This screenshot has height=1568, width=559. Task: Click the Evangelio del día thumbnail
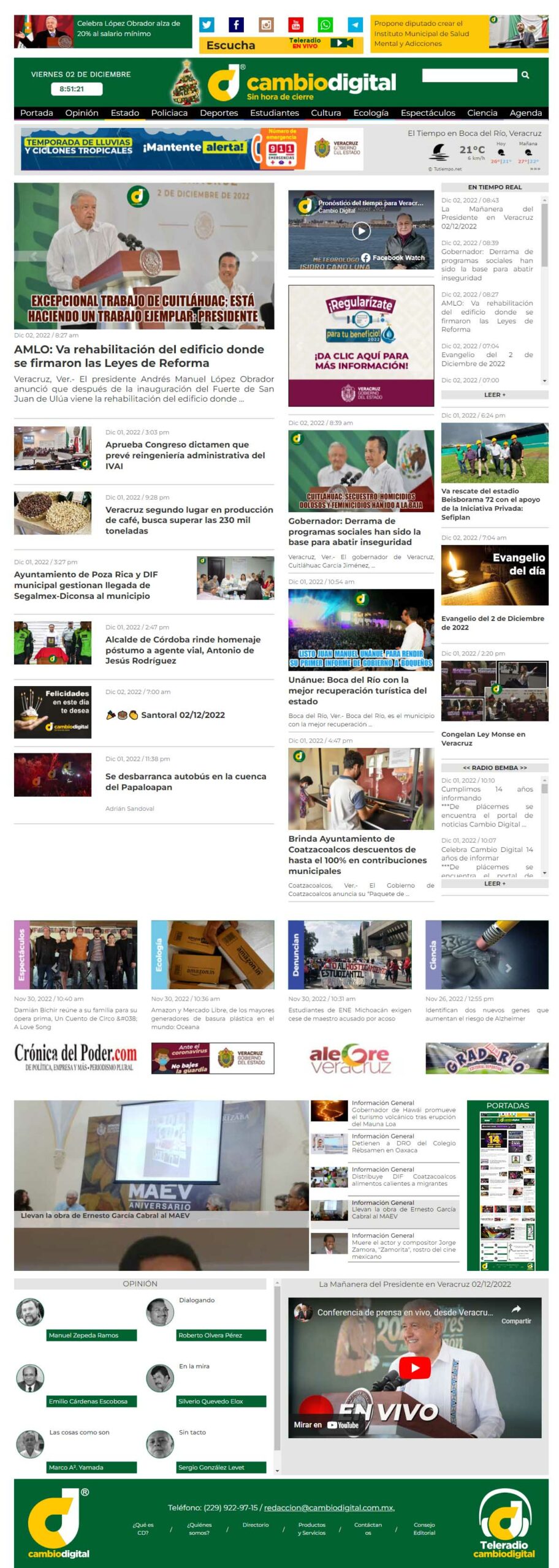(495, 575)
